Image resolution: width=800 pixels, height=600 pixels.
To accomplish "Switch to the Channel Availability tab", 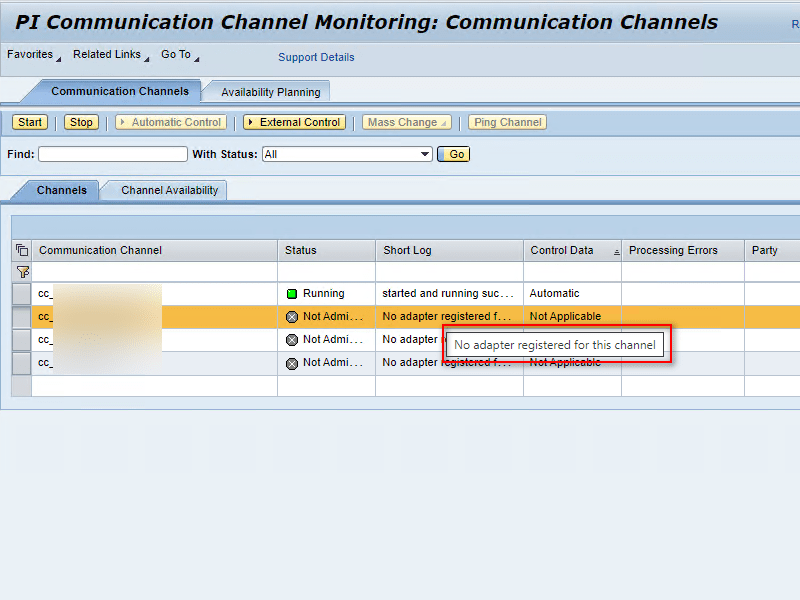I will (x=169, y=190).
